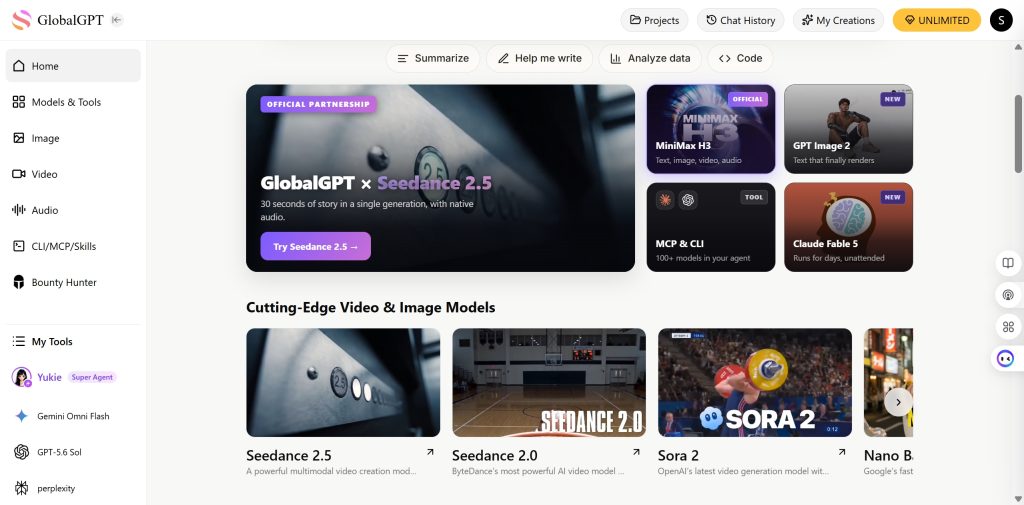Click the Super Agent badge

[92, 377]
